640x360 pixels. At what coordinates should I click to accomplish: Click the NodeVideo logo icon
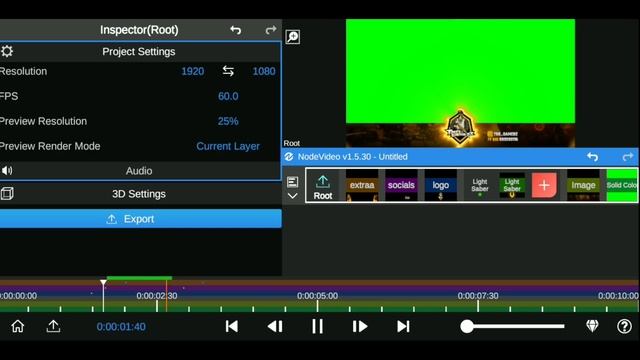tap(289, 157)
